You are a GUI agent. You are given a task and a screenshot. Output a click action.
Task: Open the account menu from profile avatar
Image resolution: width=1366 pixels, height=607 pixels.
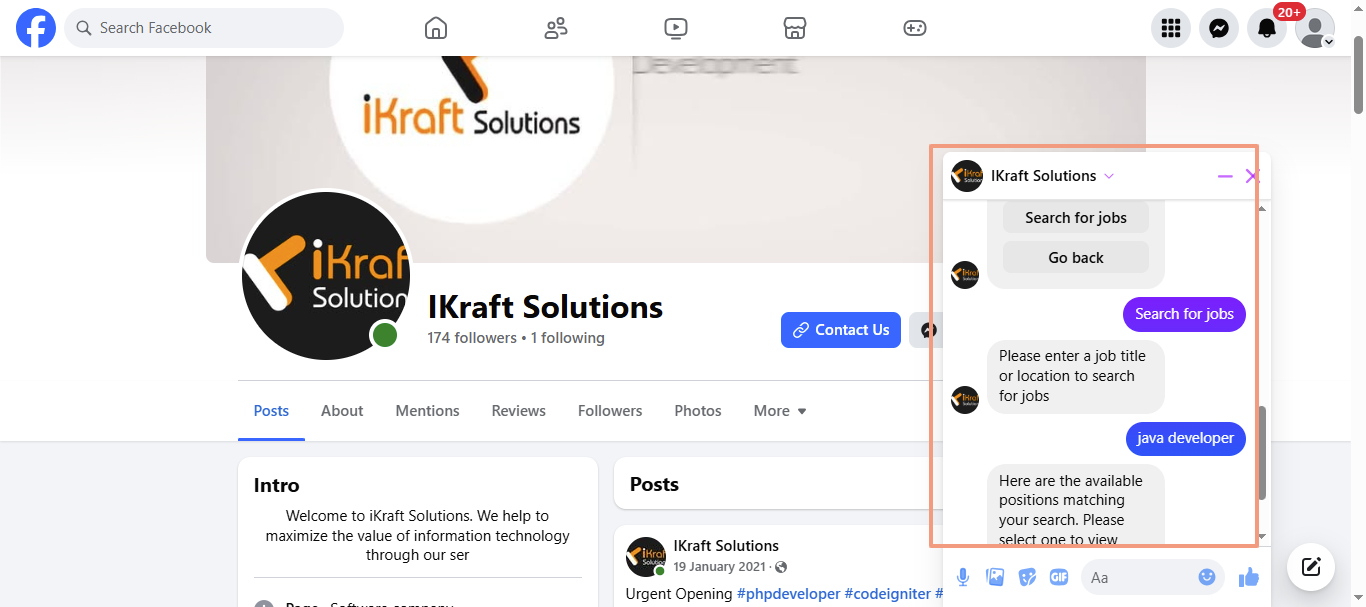coord(1315,28)
